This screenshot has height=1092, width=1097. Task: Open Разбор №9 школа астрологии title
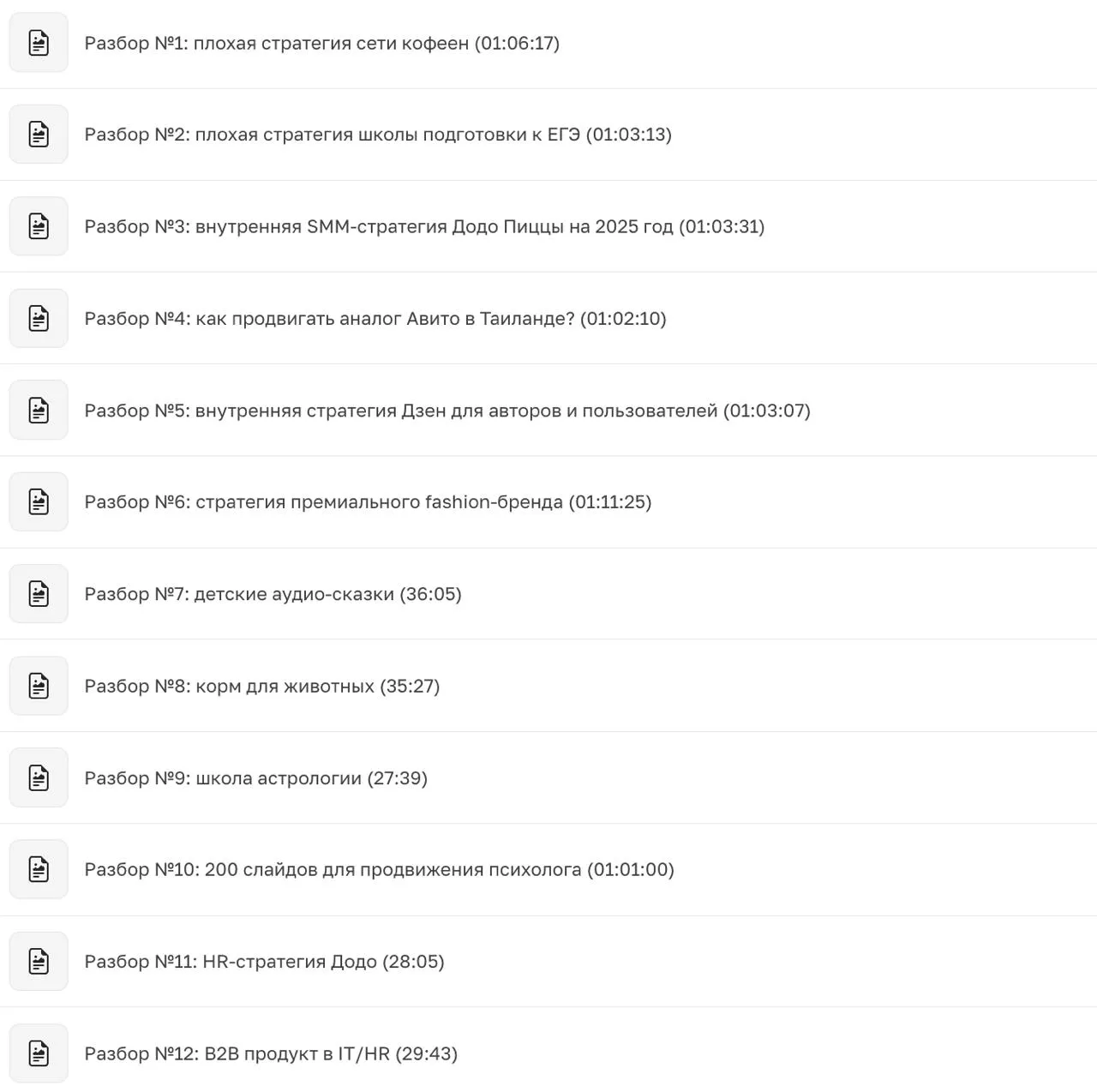(x=255, y=778)
